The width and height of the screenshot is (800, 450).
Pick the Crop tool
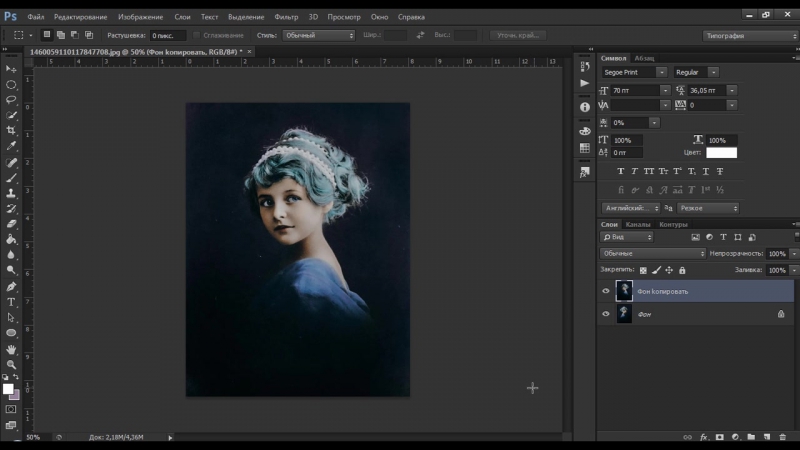click(11, 130)
